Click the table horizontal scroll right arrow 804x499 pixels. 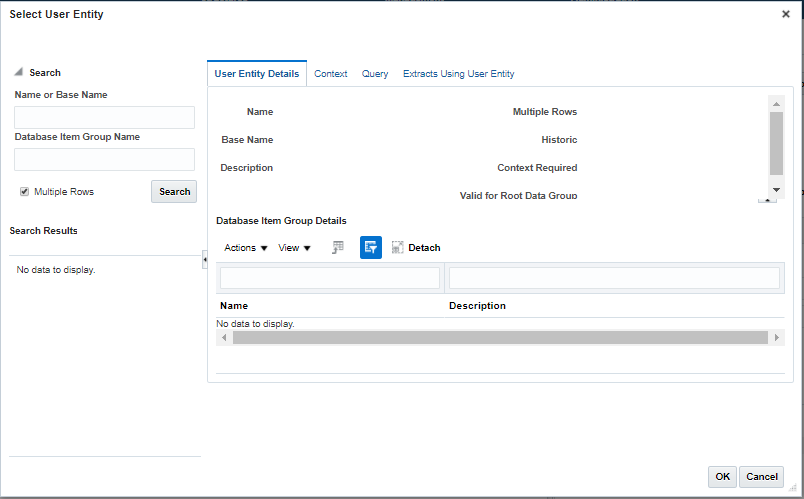777,337
